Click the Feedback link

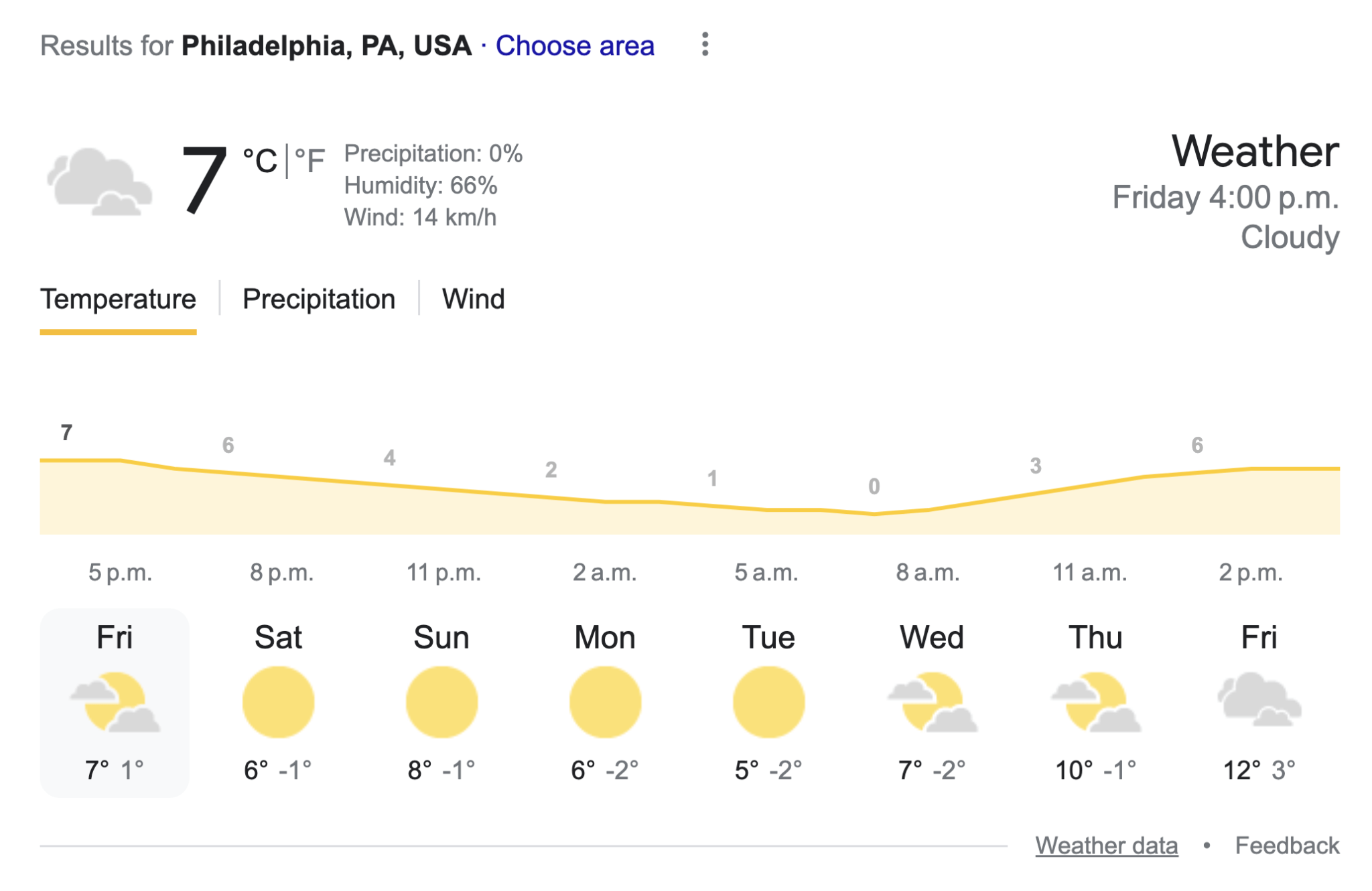tap(1287, 845)
